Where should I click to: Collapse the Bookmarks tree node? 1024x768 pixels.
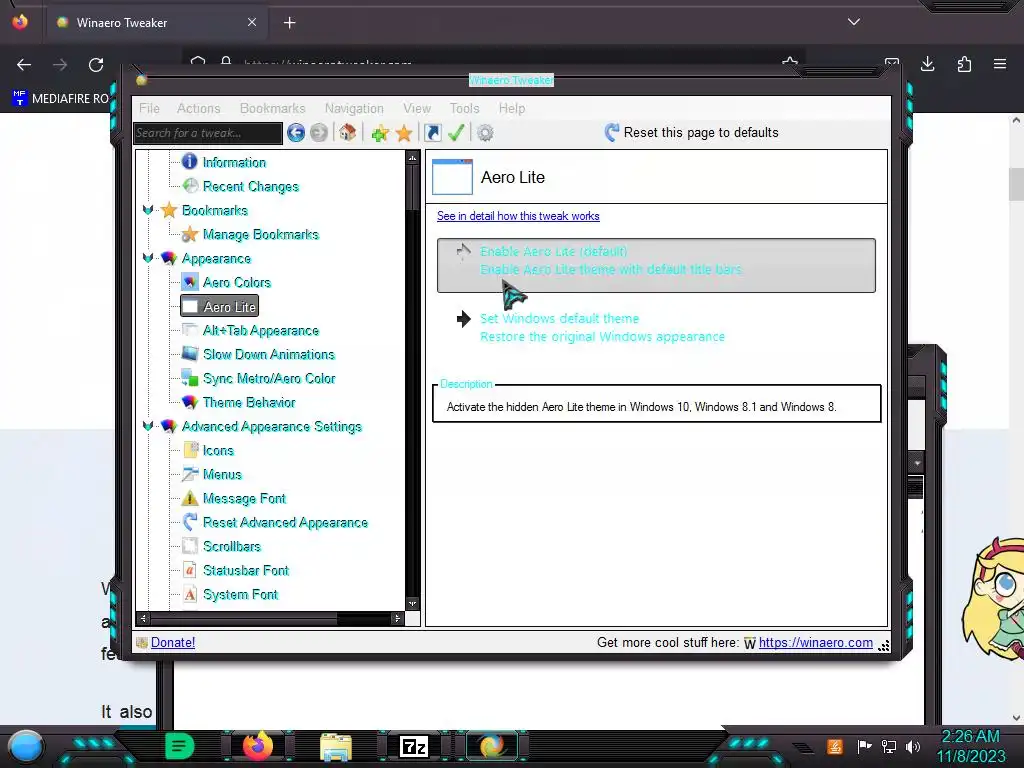click(x=148, y=210)
